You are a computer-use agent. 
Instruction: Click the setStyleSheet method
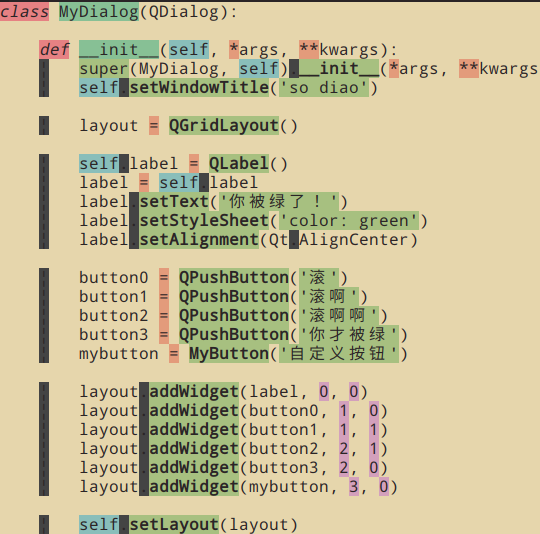[x=204, y=220]
